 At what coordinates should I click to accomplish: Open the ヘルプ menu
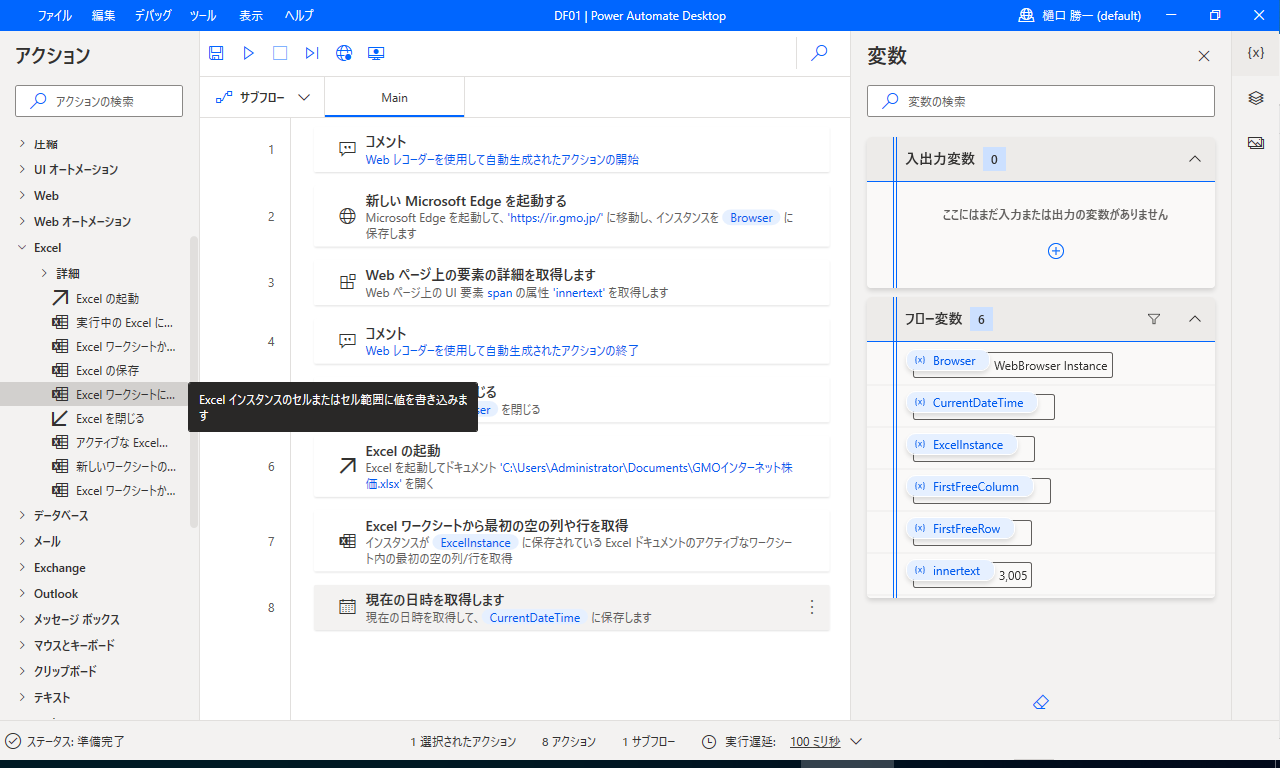point(299,16)
